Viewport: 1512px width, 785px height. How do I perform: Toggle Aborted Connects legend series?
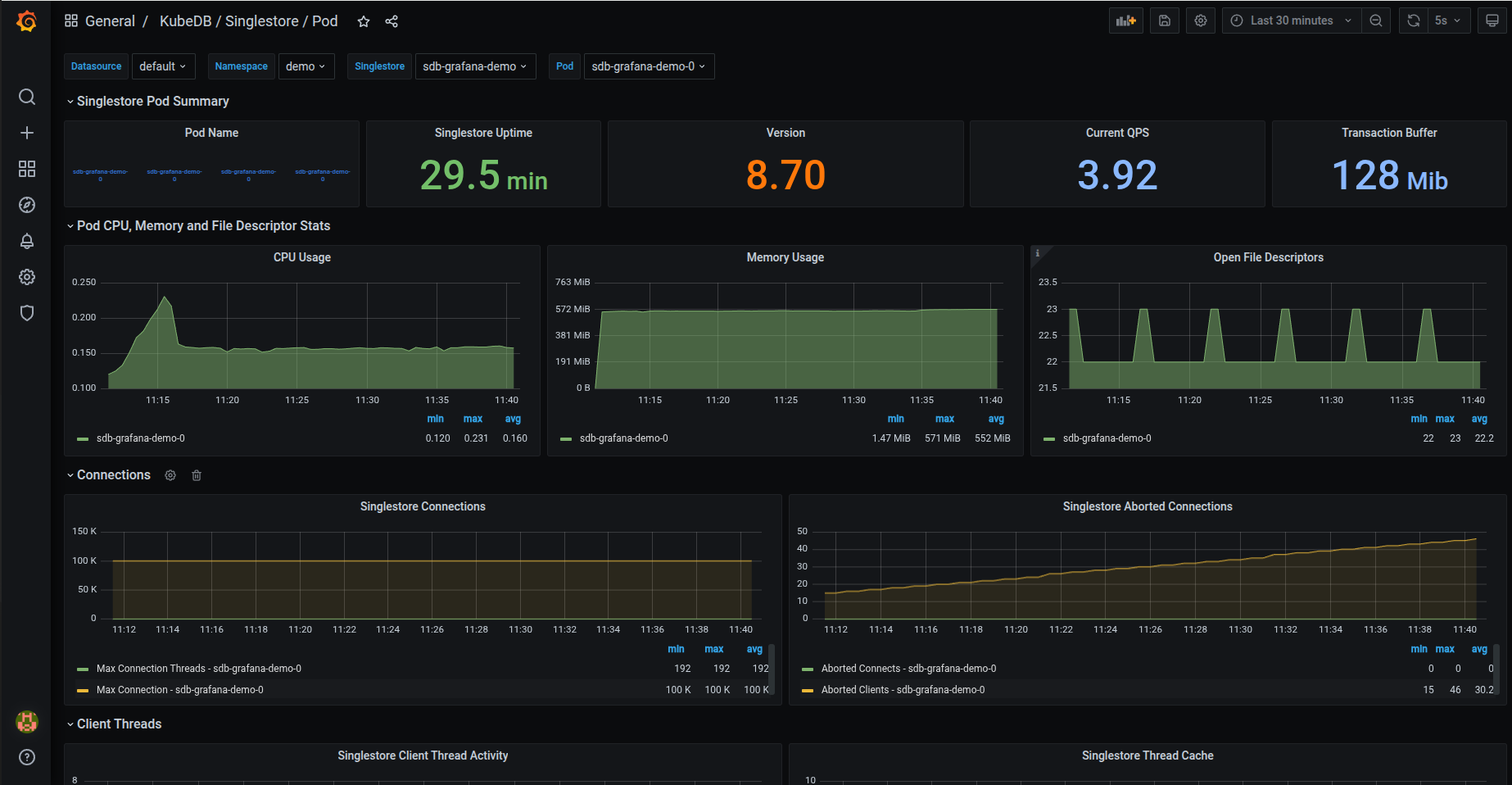pos(908,669)
